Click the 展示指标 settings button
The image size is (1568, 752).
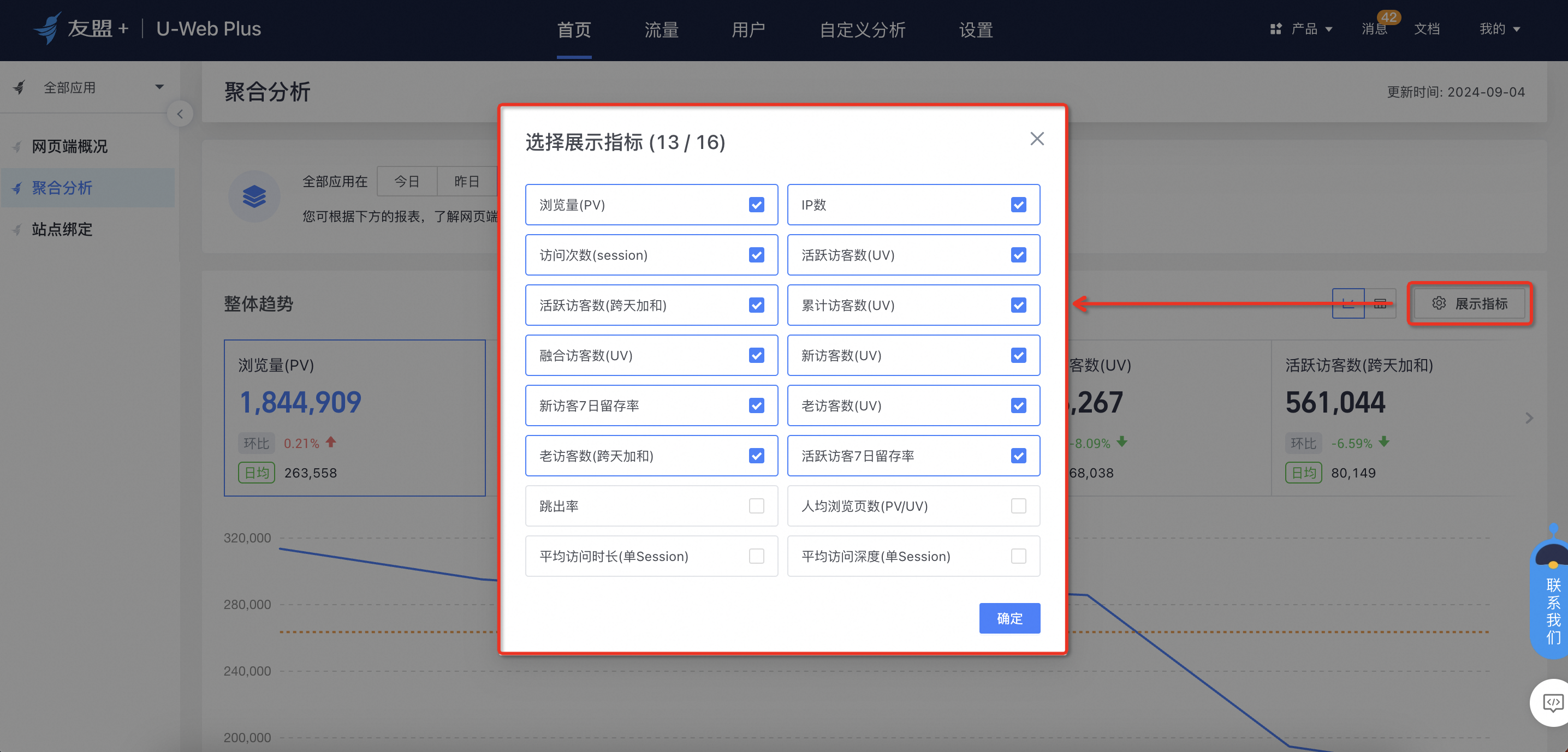[x=1469, y=303]
